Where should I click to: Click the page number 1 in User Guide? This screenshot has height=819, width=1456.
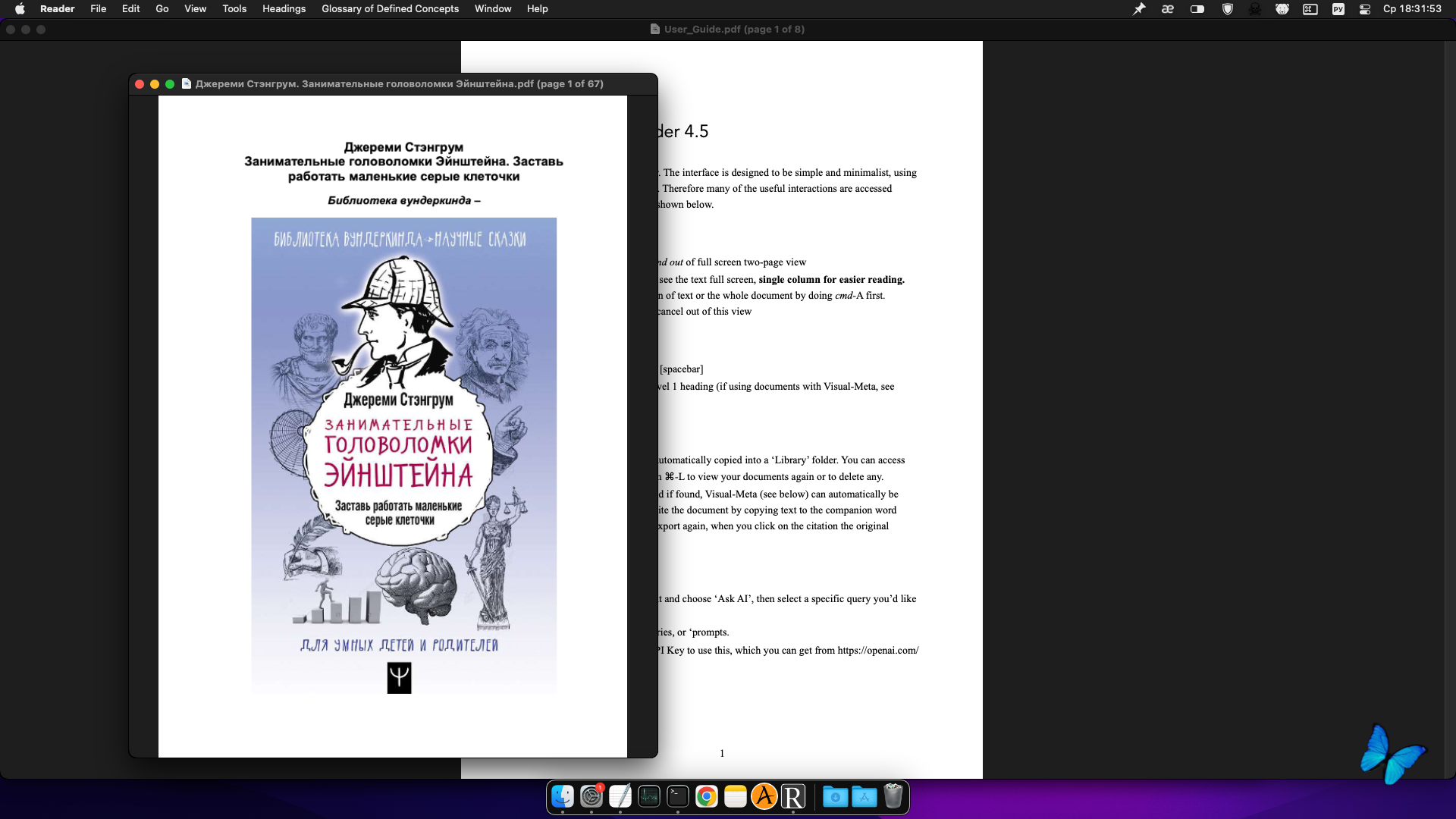point(722,753)
